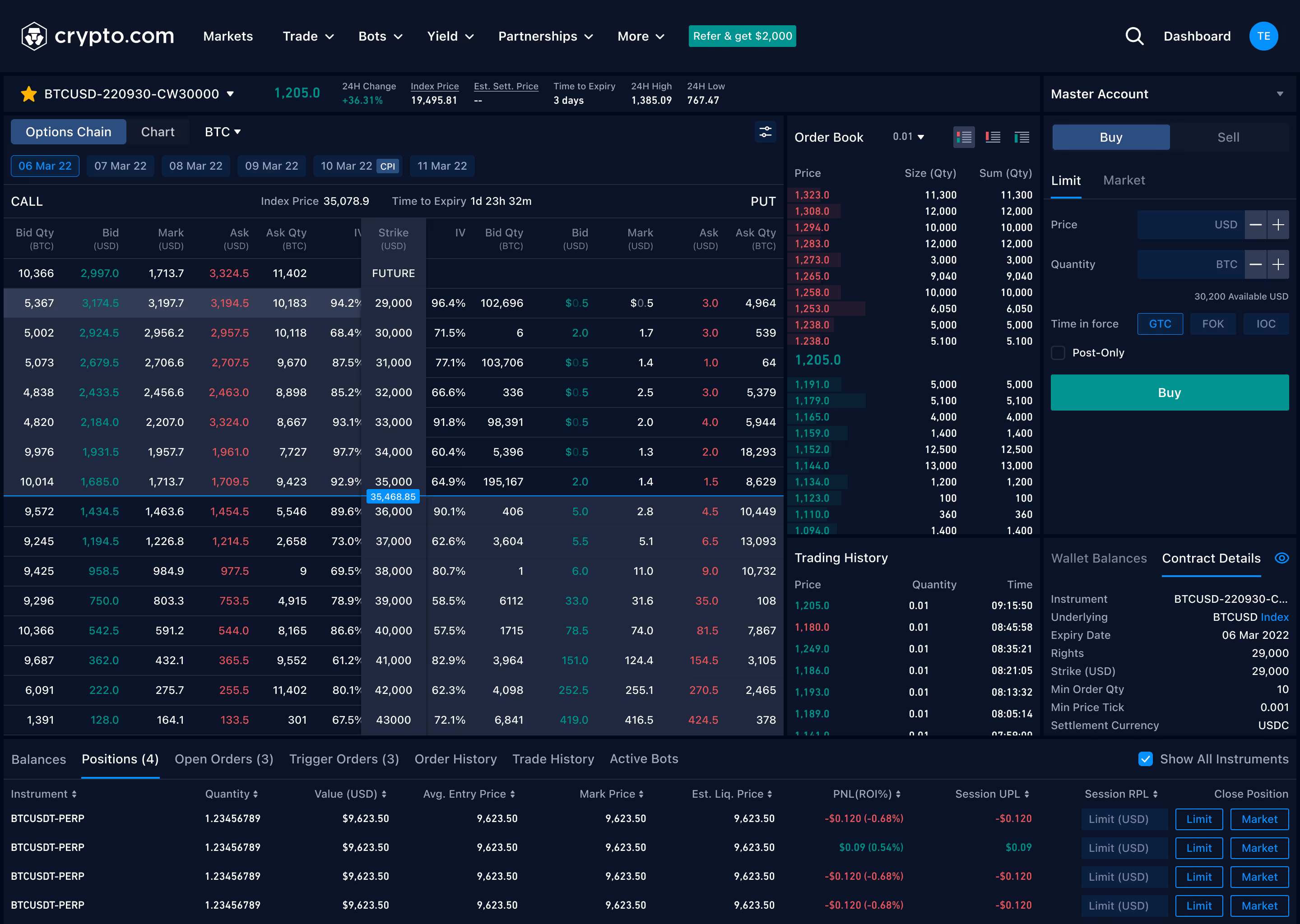Switch to Wallet Balances tab
The width and height of the screenshot is (1300, 924).
(x=1099, y=558)
